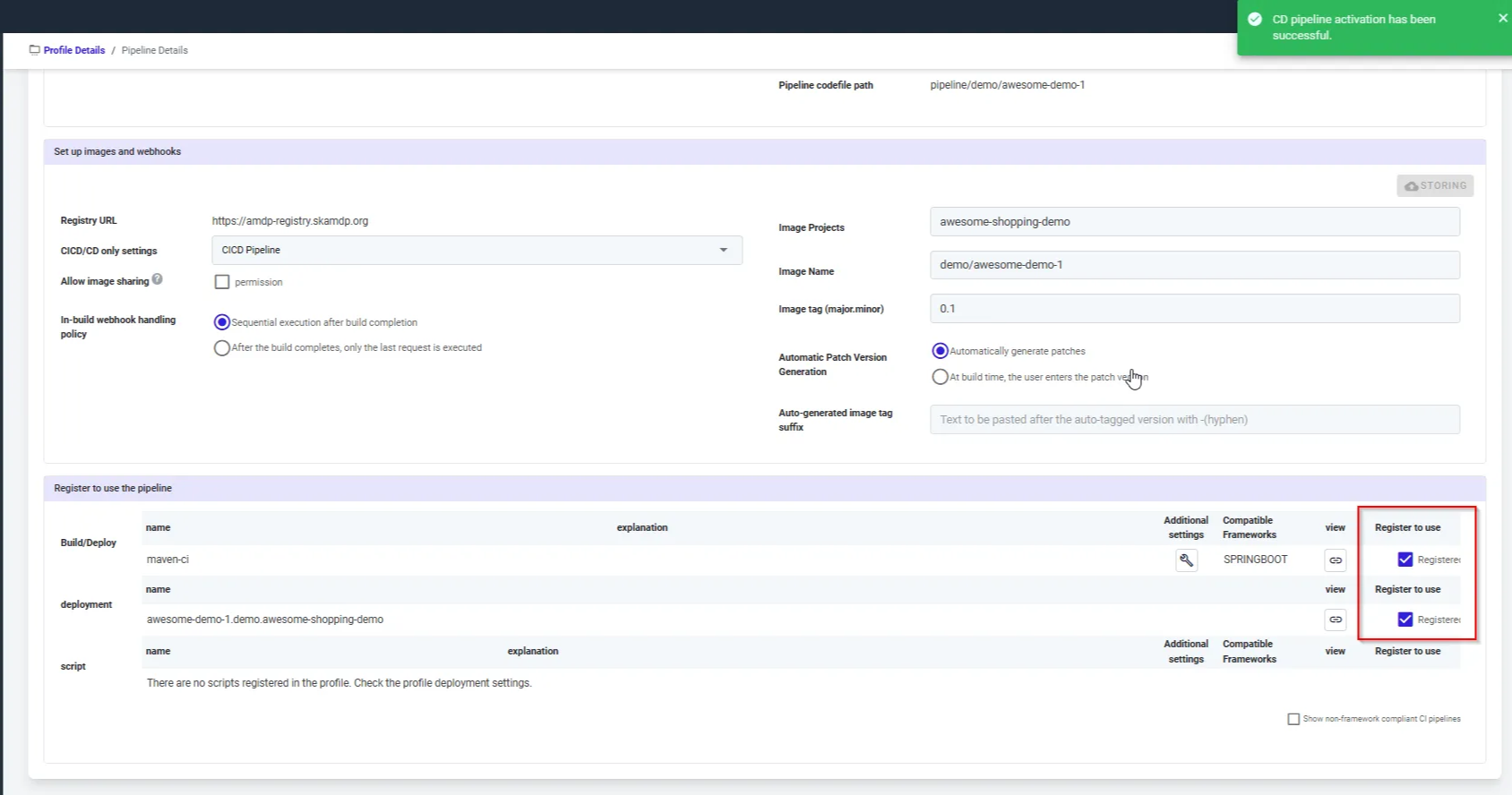Select user enters the patch version option
This screenshot has width=1512, height=795.
point(940,377)
